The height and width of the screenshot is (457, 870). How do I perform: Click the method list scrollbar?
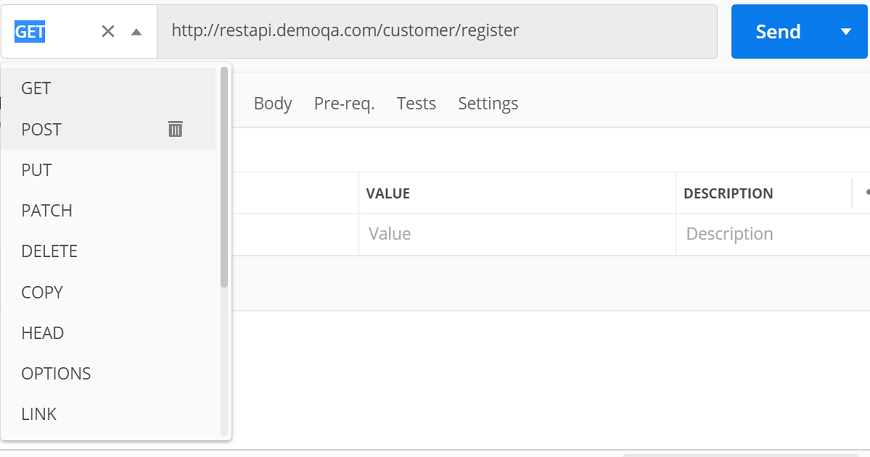(x=224, y=177)
